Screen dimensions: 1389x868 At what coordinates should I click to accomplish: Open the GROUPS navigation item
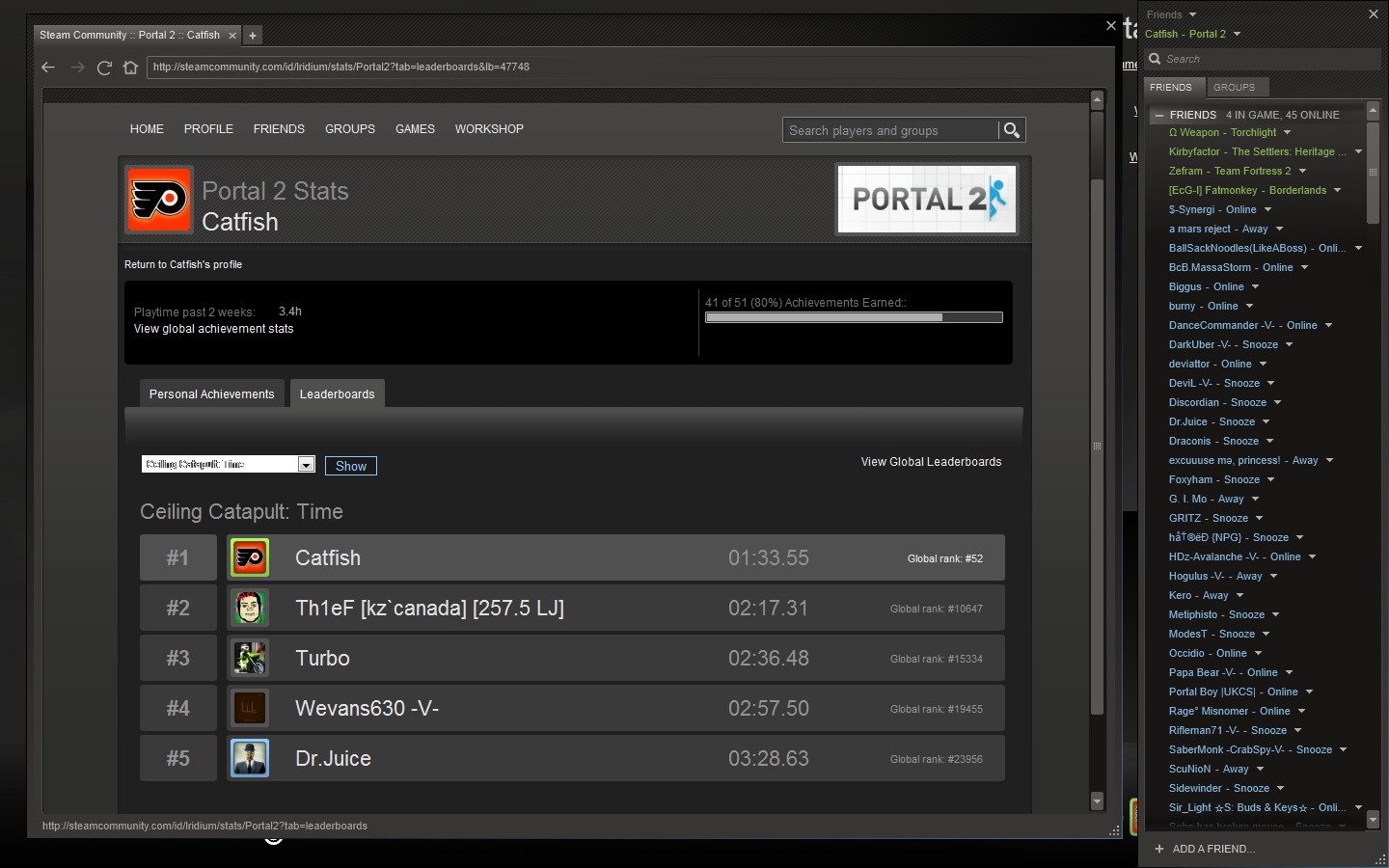(350, 129)
